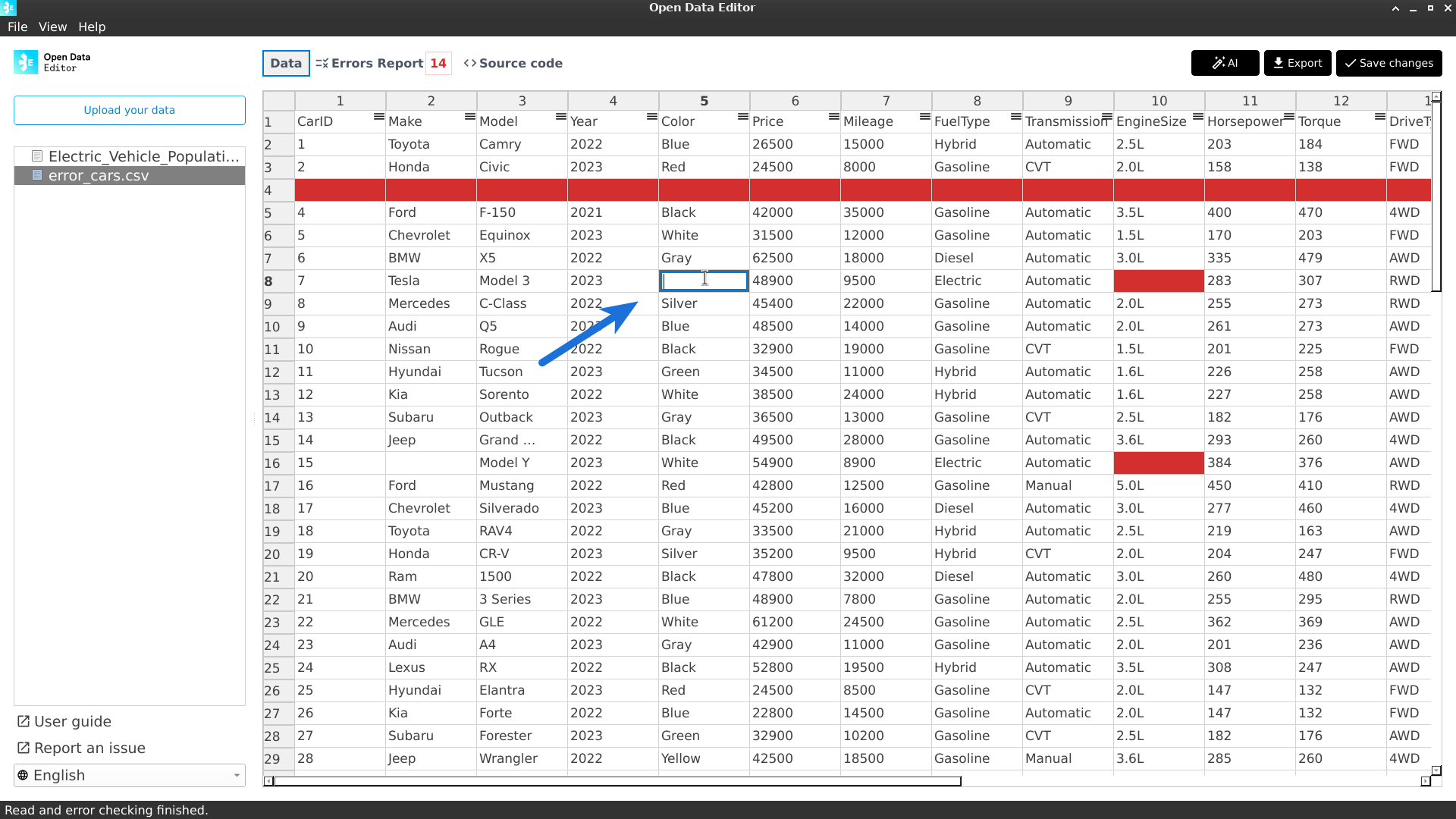Viewport: 1456px width, 819px height.
Task: Save changes to the dataset
Action: point(1389,63)
